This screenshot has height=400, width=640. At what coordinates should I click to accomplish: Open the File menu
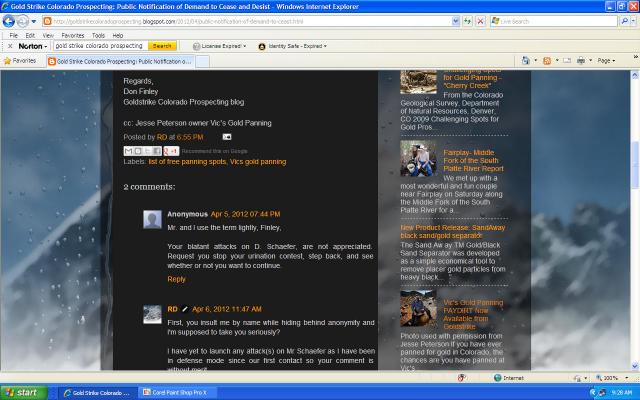coord(13,36)
